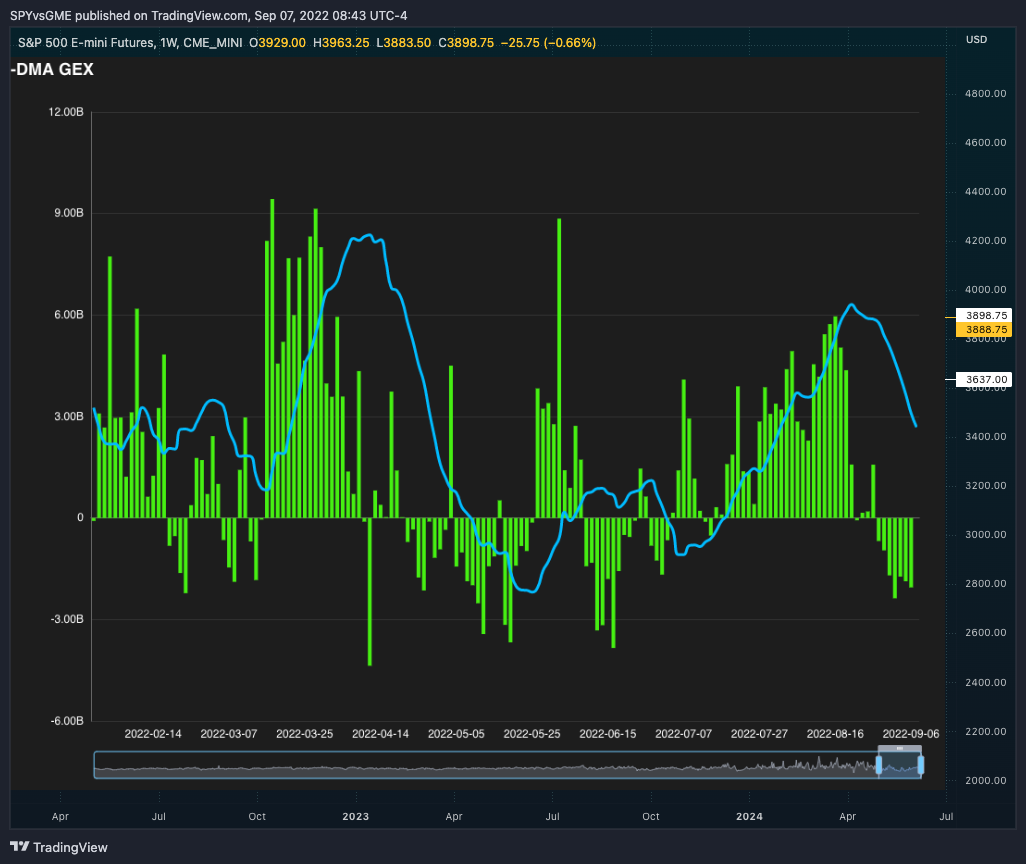This screenshot has width=1026, height=864.
Task: Click the 2023 label on time axis
Action: click(x=356, y=816)
